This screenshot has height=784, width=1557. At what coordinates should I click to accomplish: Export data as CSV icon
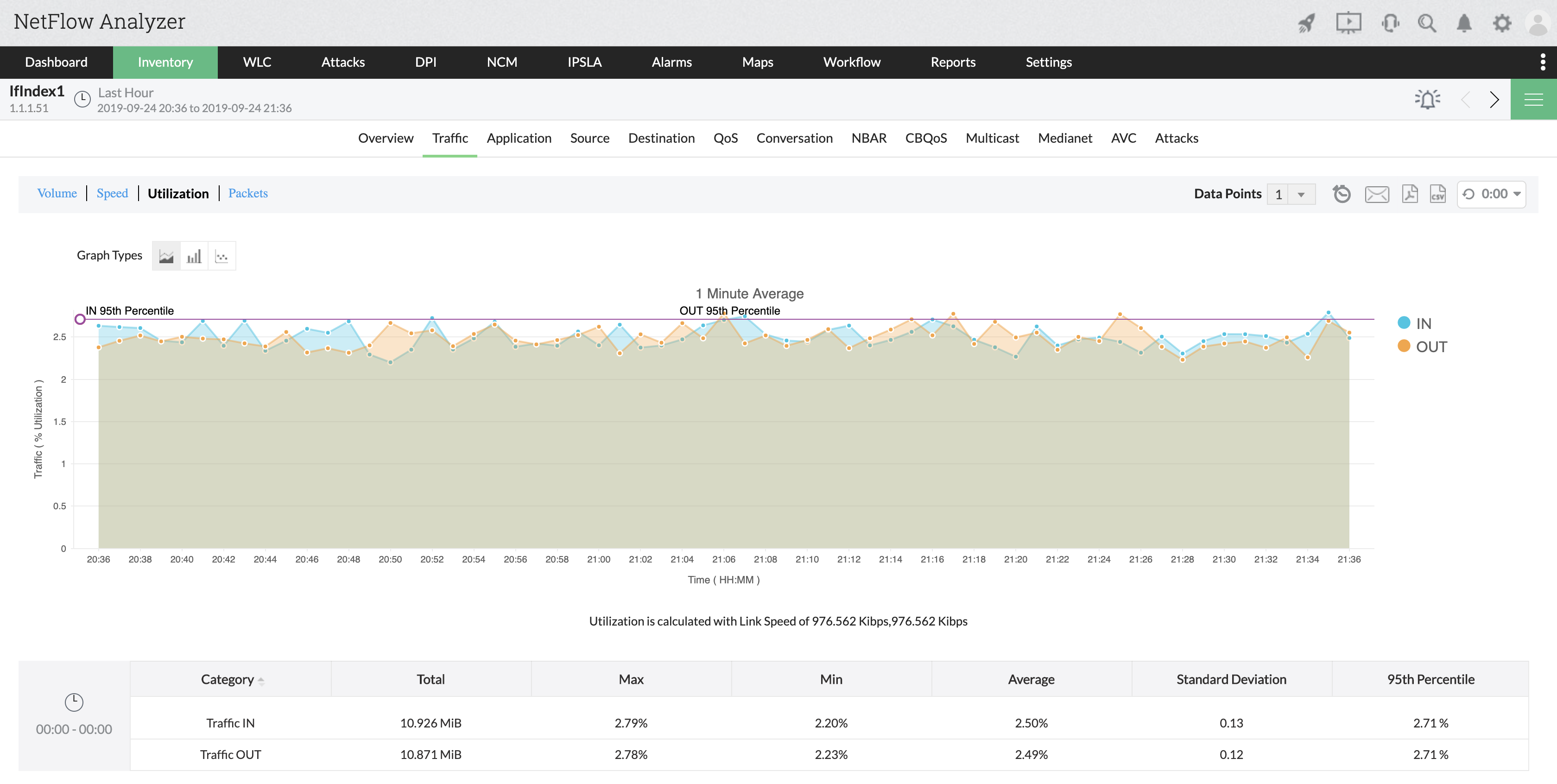(x=1438, y=194)
